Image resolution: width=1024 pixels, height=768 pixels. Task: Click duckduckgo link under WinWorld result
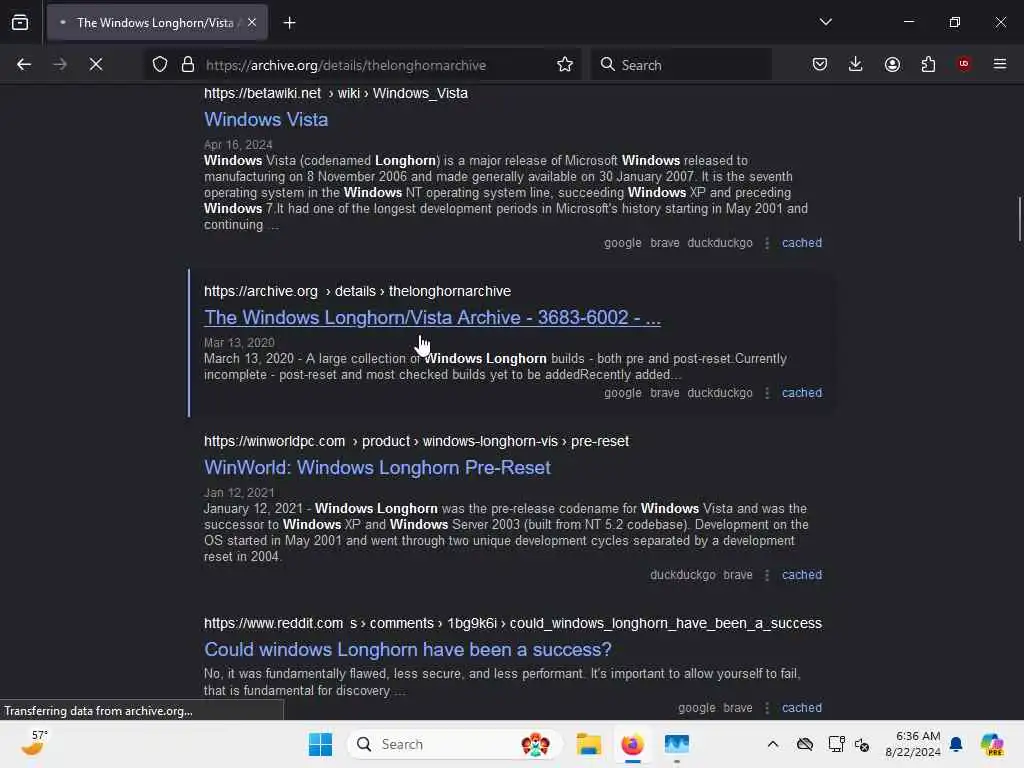click(x=682, y=575)
